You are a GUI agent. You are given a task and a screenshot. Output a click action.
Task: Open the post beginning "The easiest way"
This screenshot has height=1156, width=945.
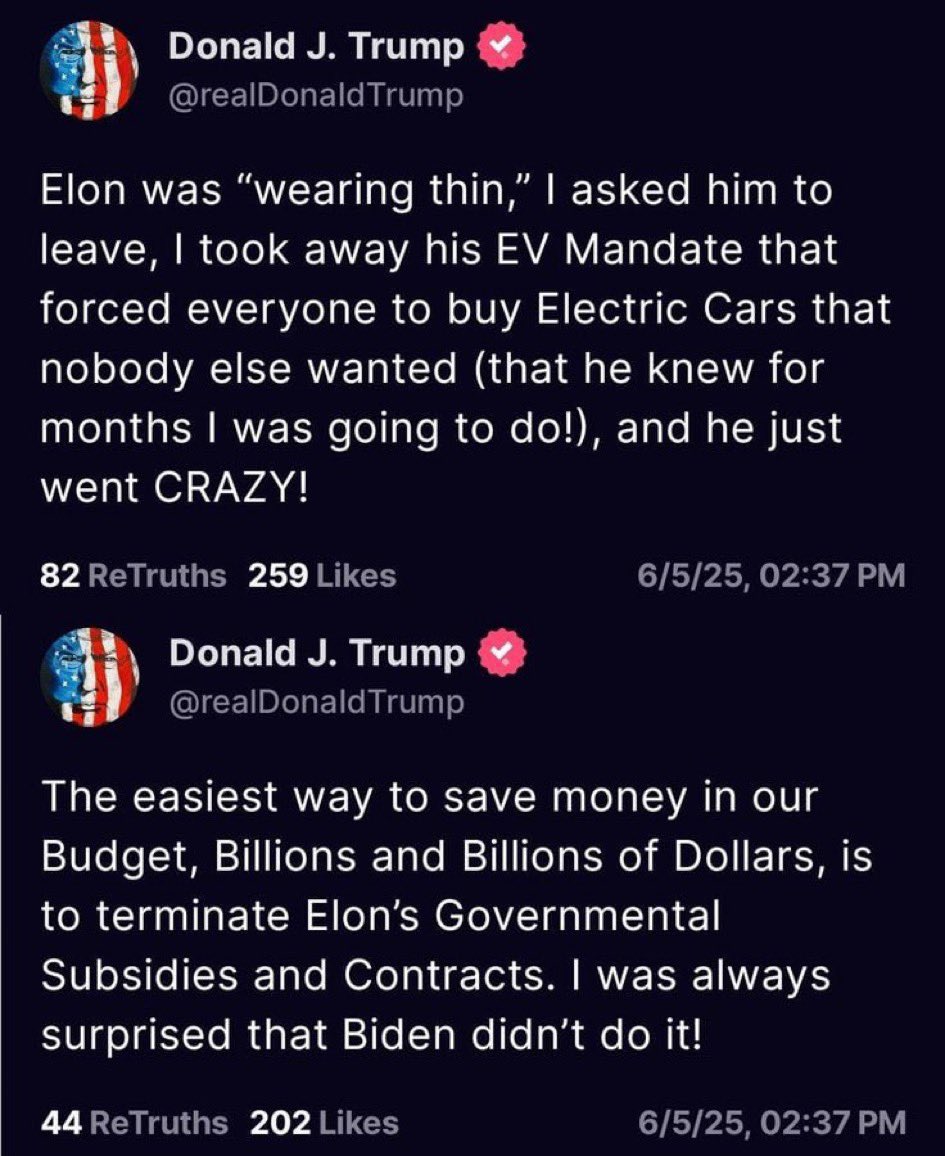coord(440,915)
